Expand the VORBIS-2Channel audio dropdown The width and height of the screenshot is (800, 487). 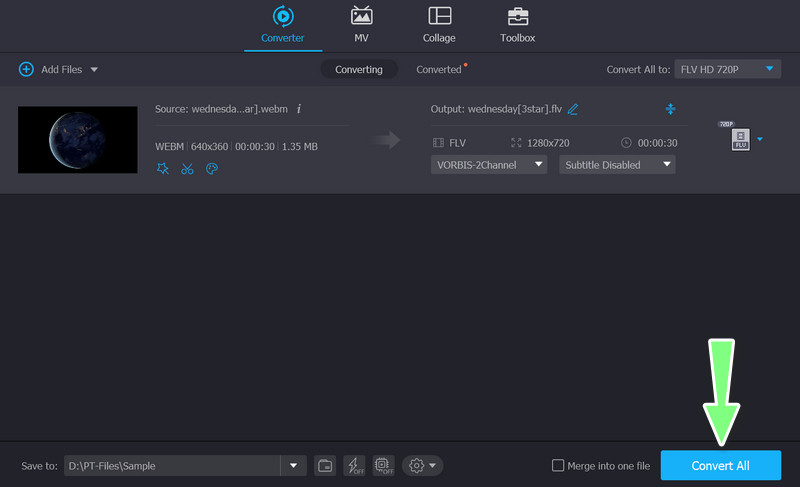pyautogui.click(x=489, y=165)
